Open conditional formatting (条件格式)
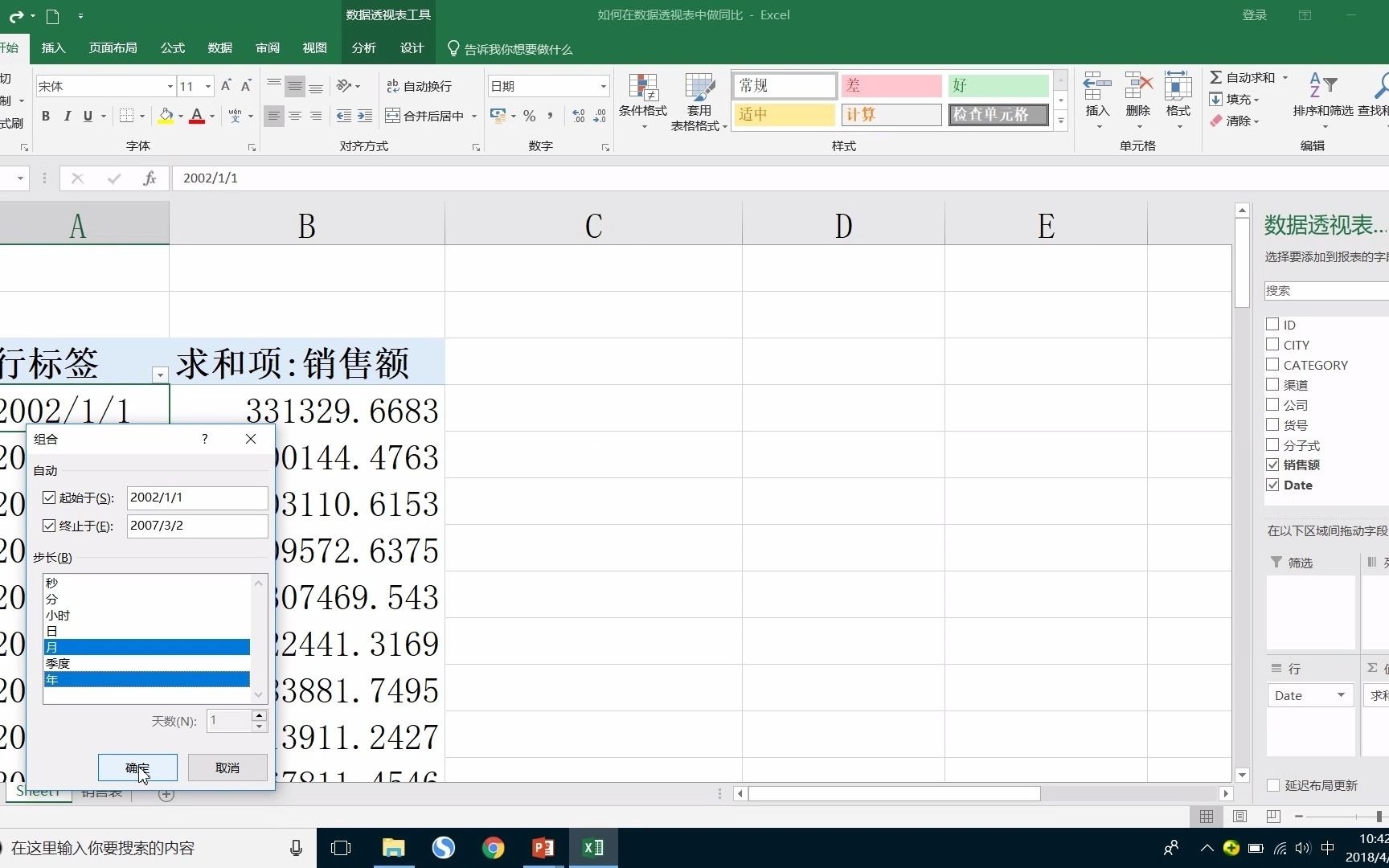The image size is (1389, 868). pyautogui.click(x=643, y=101)
